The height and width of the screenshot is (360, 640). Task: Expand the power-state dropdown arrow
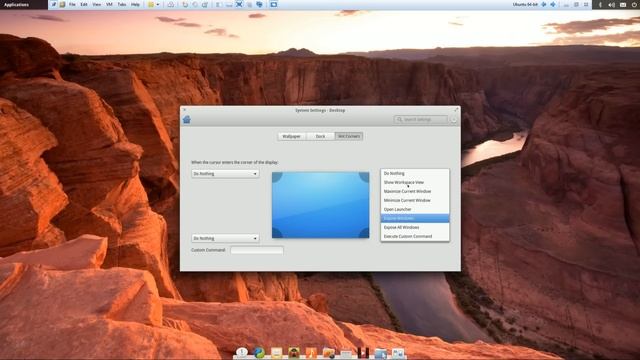[x=158, y=4]
